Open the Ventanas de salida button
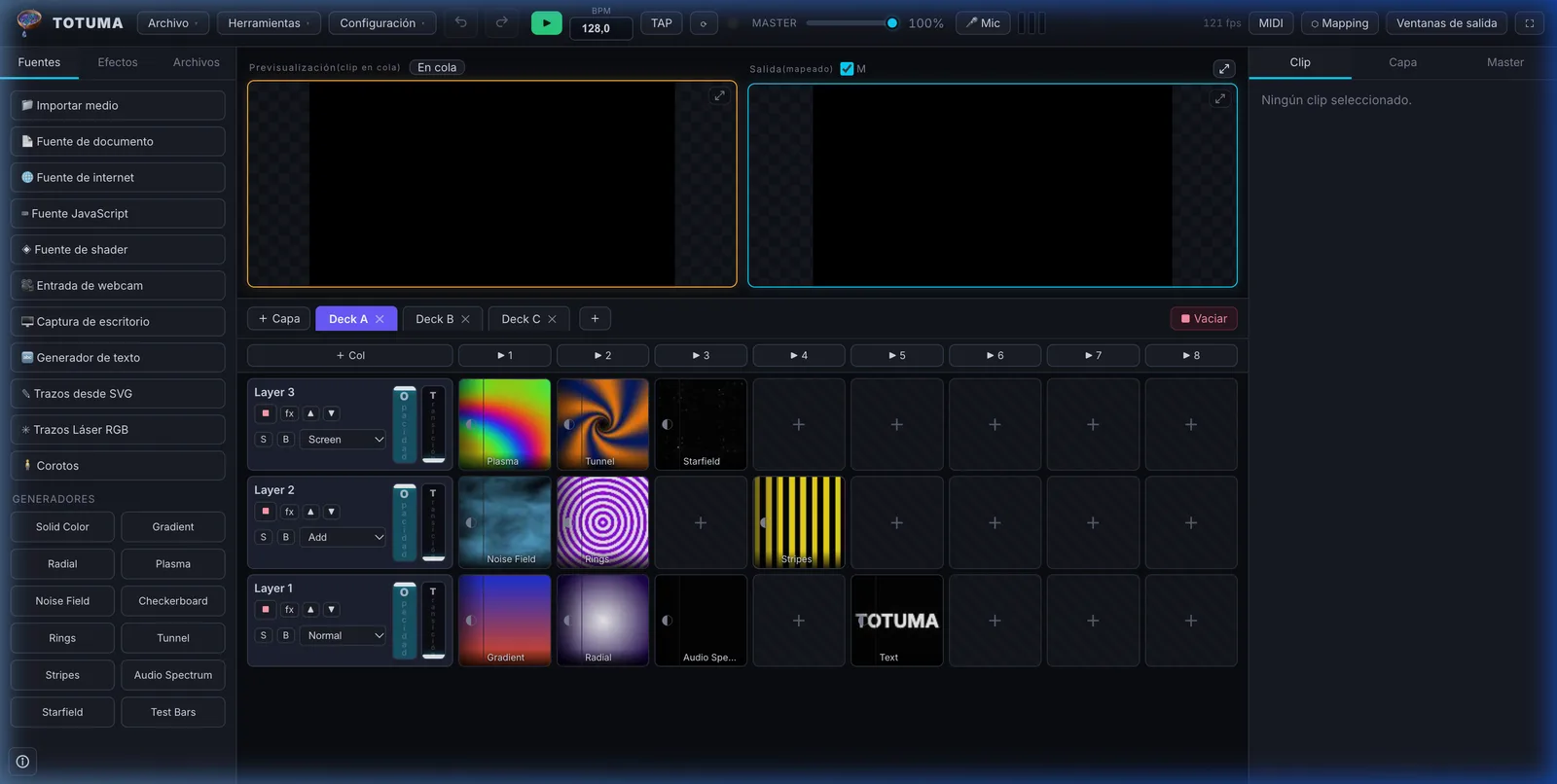This screenshot has height=784, width=1557. pos(1446,23)
